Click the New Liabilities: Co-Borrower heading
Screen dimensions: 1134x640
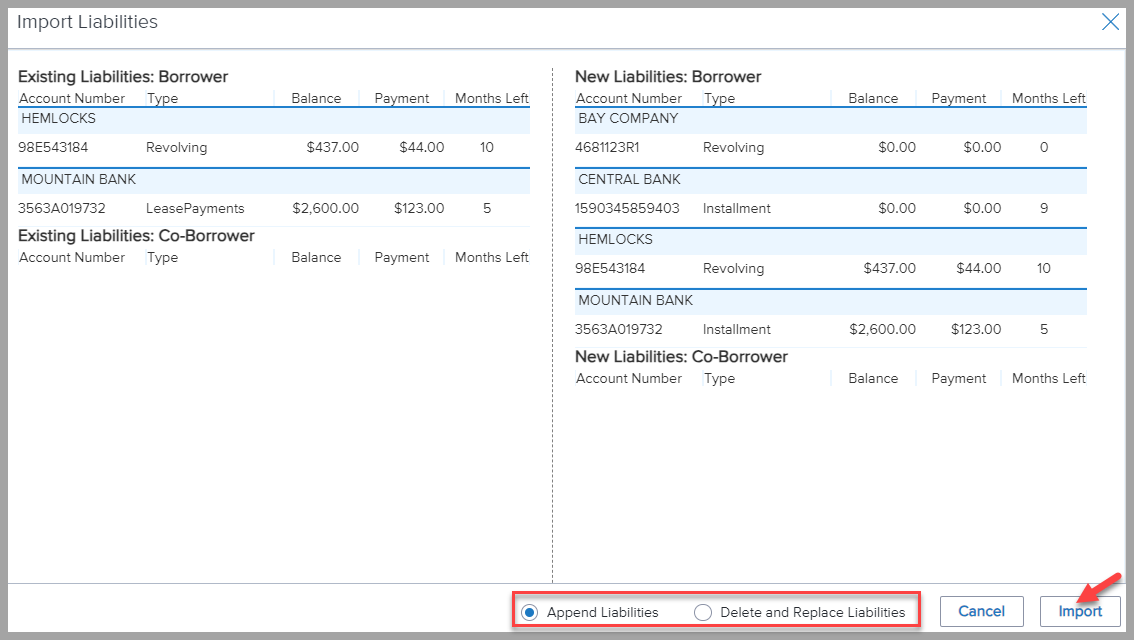click(x=681, y=357)
